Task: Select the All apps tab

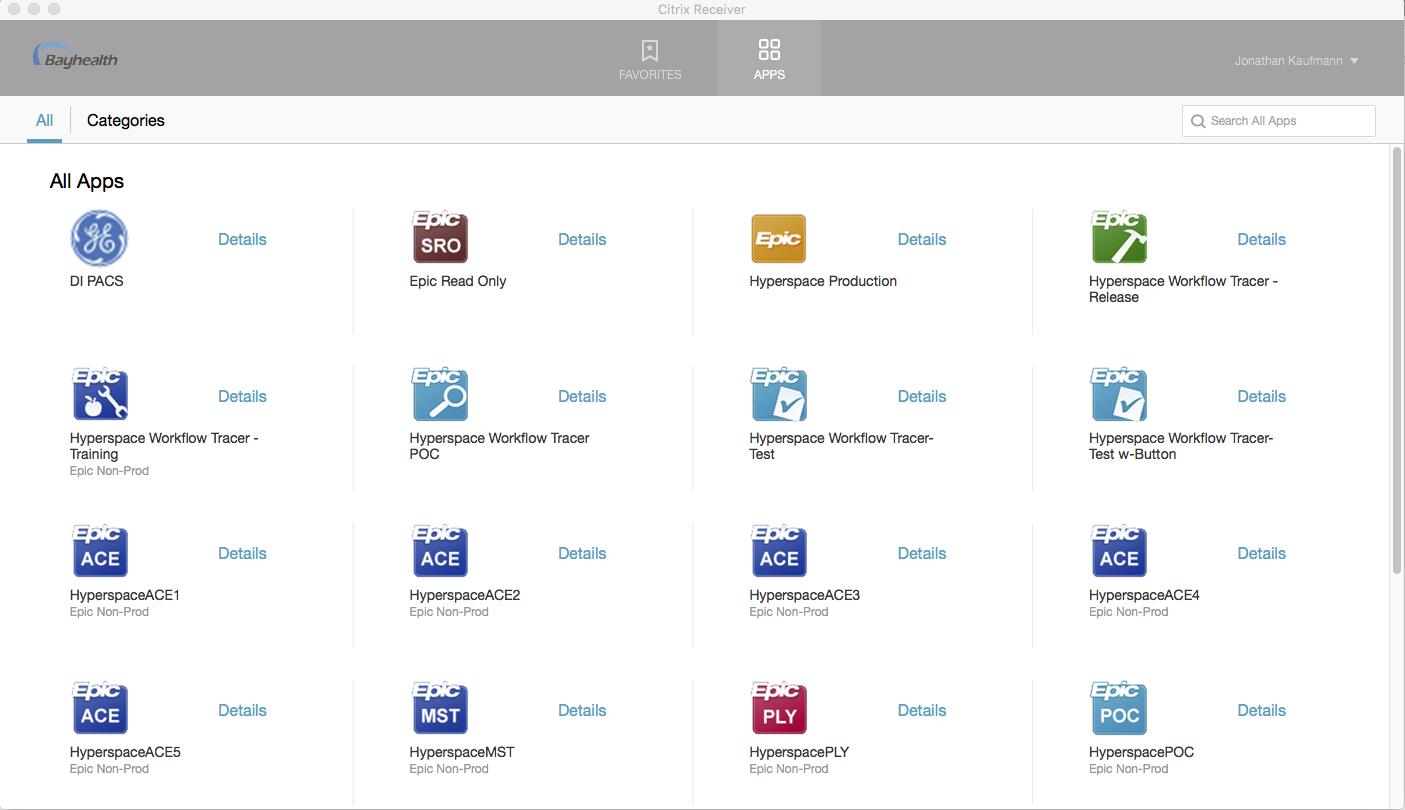Action: click(44, 120)
